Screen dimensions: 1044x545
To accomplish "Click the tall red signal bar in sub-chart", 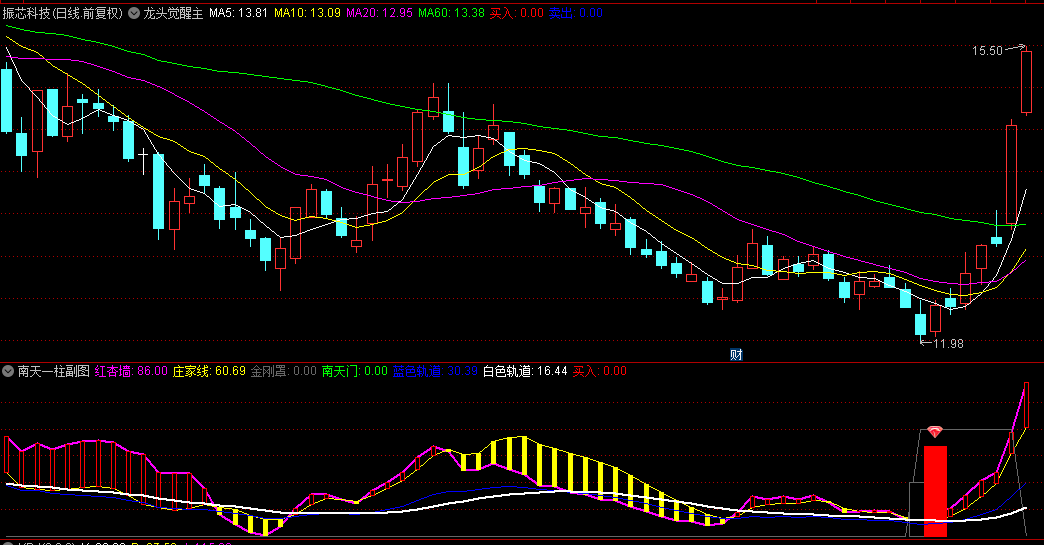I will click(x=935, y=491).
